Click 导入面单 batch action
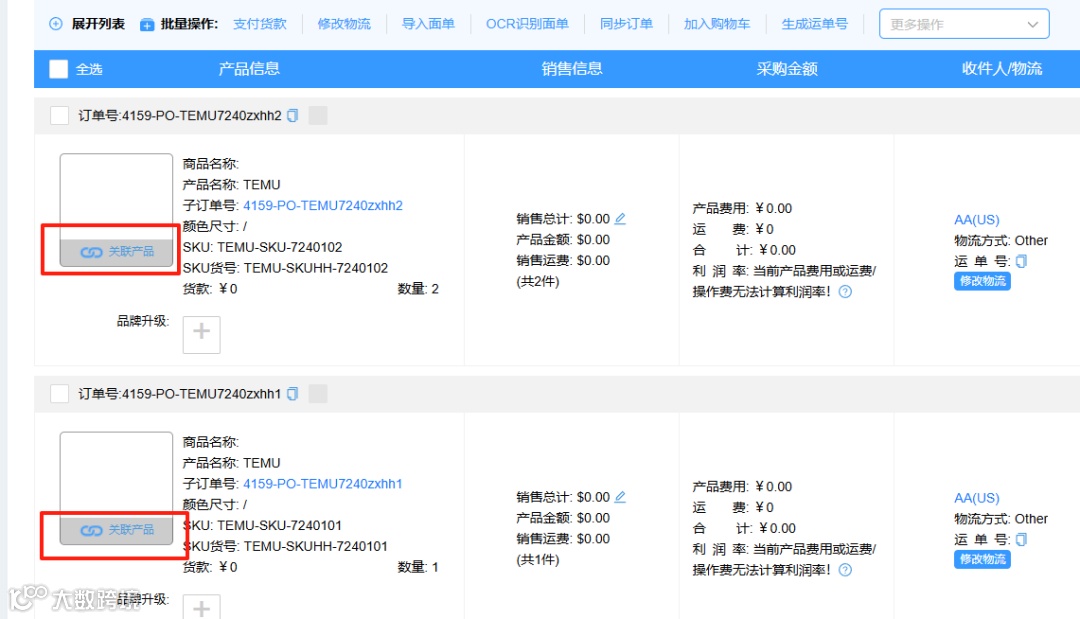This screenshot has height=619, width=1080. 428,24
